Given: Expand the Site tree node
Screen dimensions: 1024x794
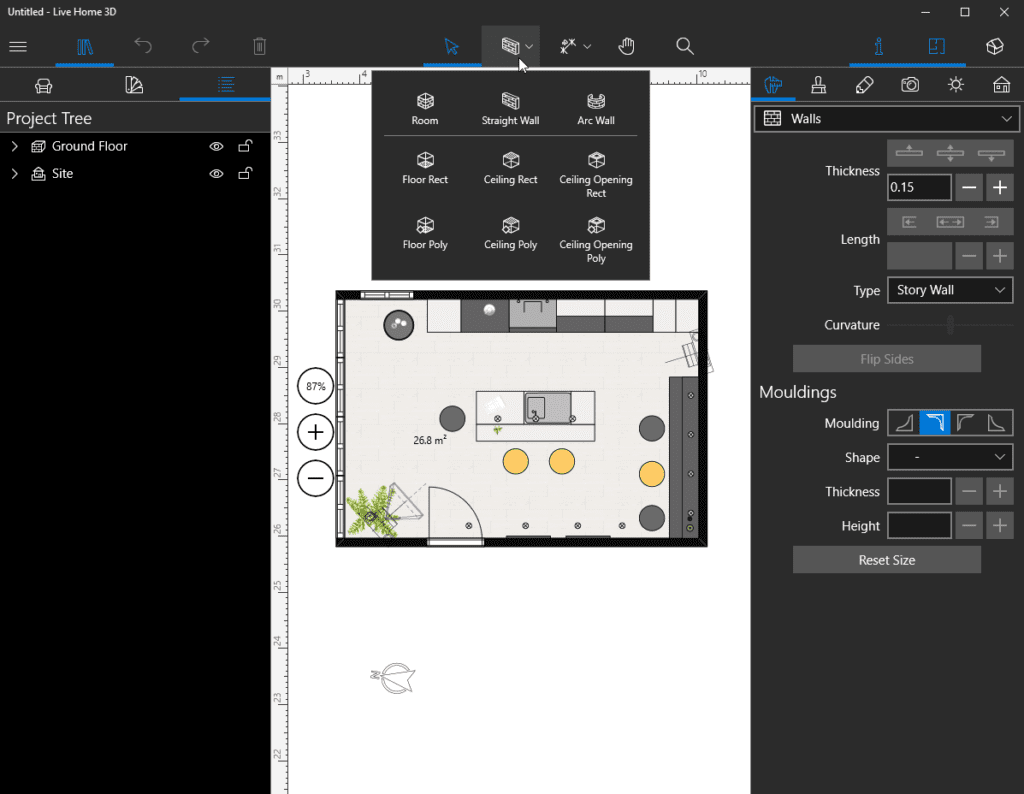Looking at the screenshot, I should [14, 174].
